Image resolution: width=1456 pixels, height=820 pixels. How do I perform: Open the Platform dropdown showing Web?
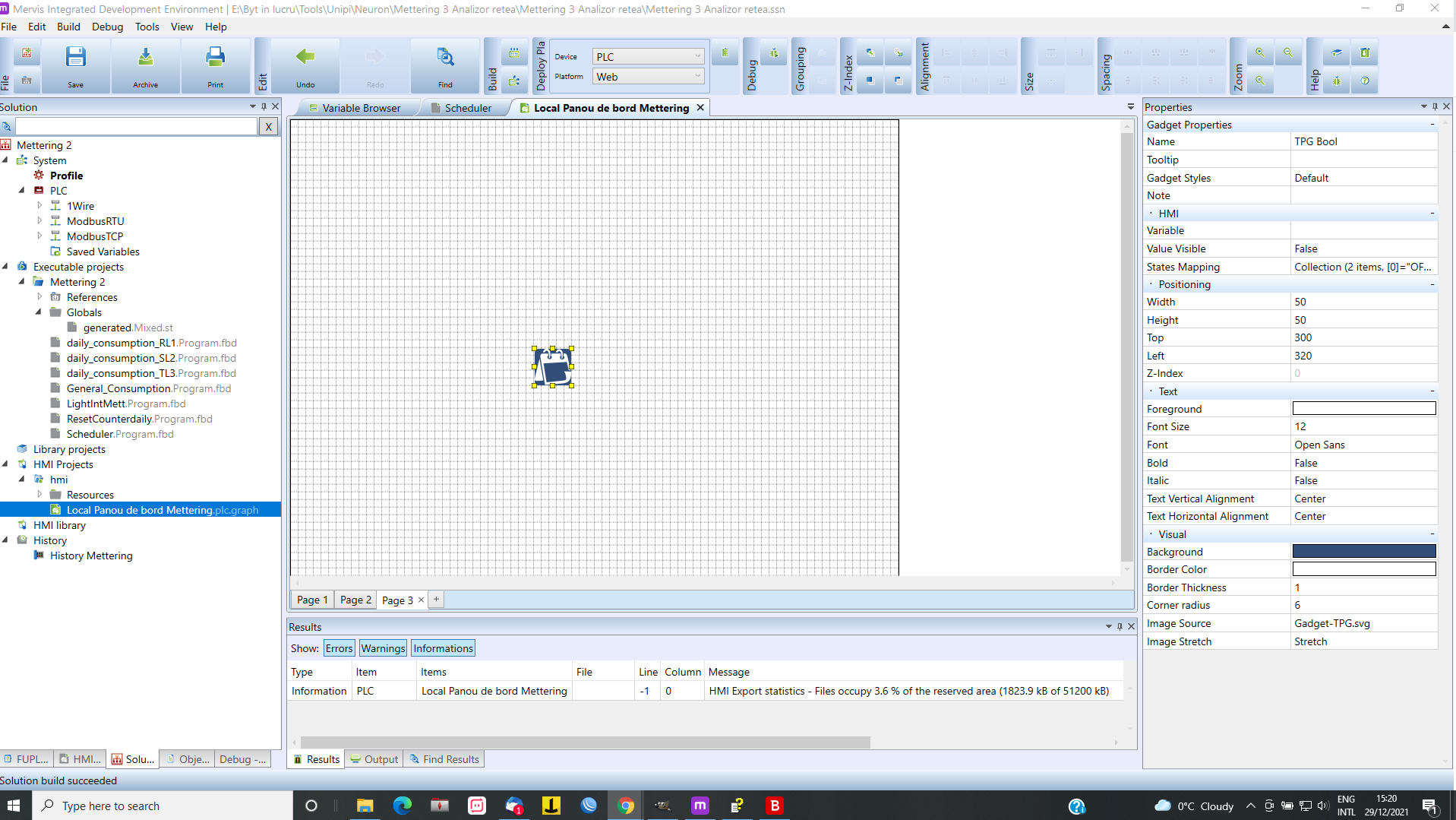[696, 76]
